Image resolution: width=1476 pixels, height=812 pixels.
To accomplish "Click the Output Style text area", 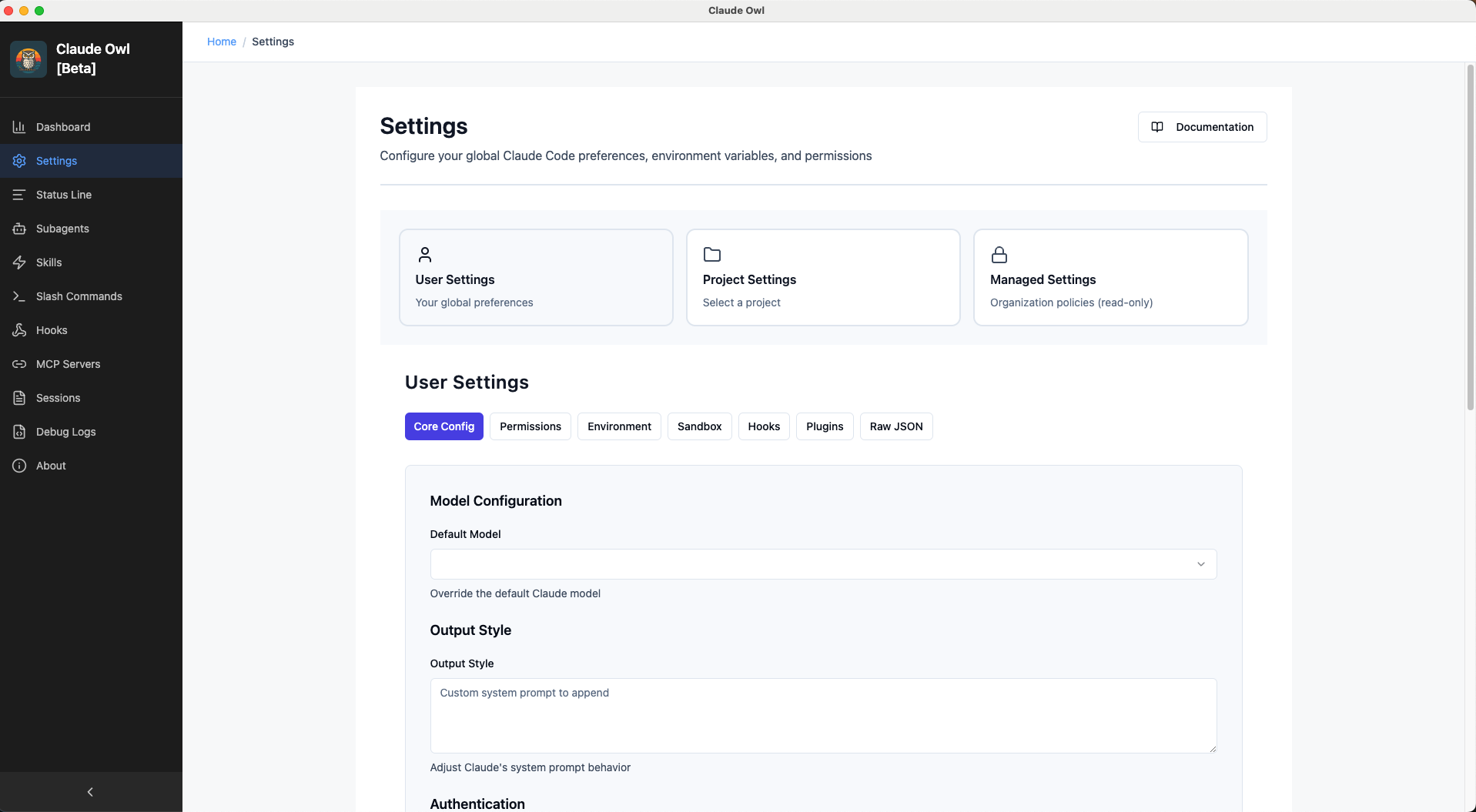I will coord(823,716).
